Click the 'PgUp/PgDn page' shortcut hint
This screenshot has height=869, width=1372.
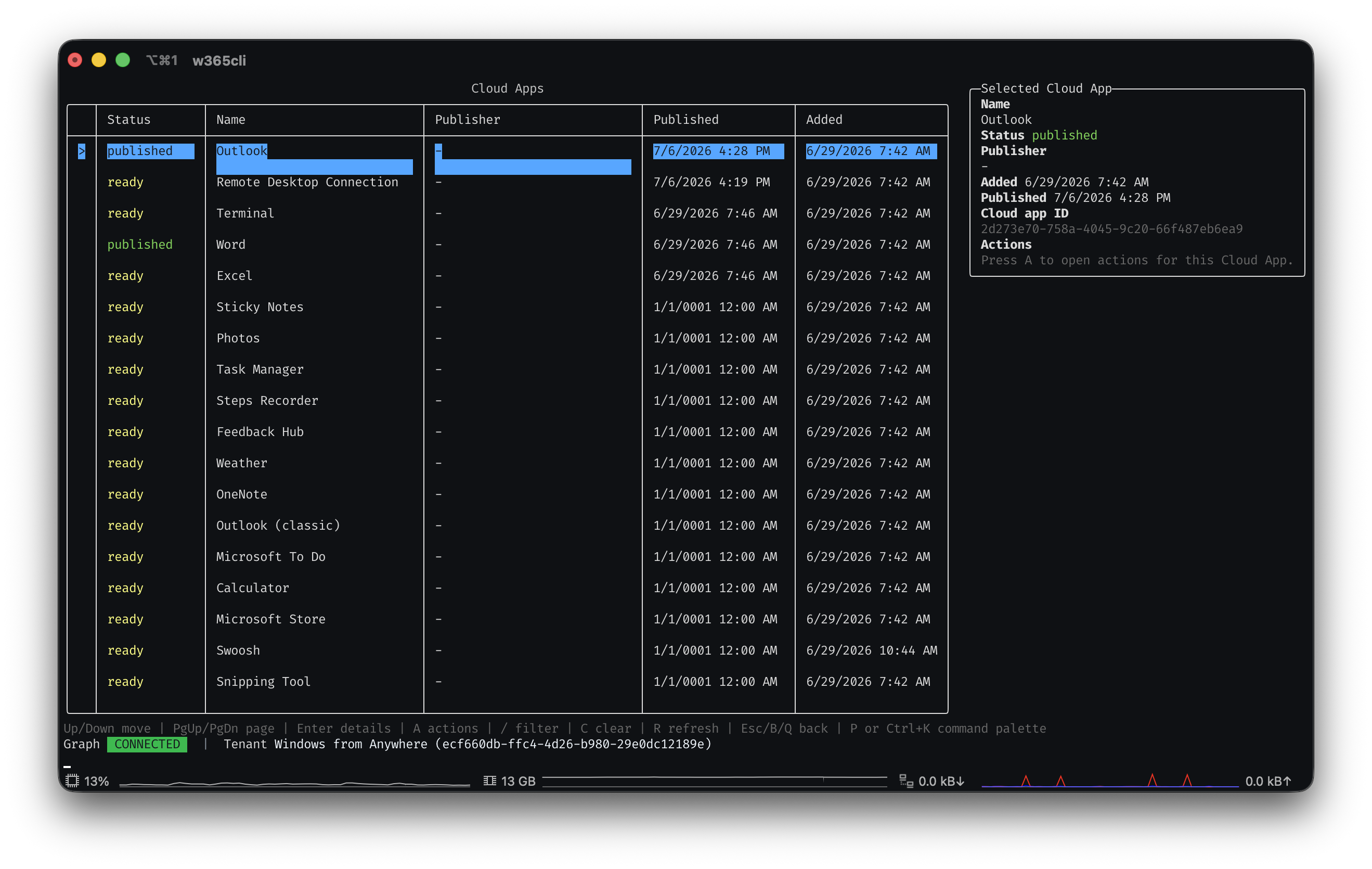pyautogui.click(x=223, y=729)
